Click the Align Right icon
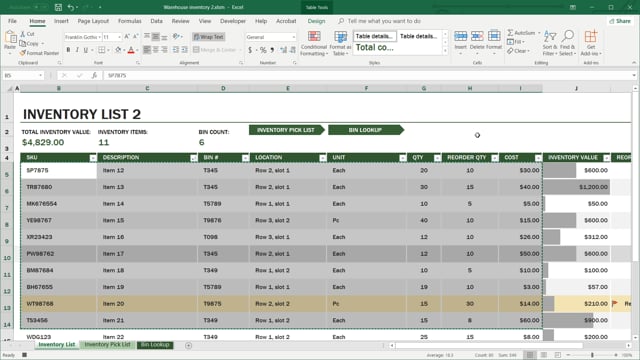This screenshot has height=360, width=640. click(x=164, y=50)
